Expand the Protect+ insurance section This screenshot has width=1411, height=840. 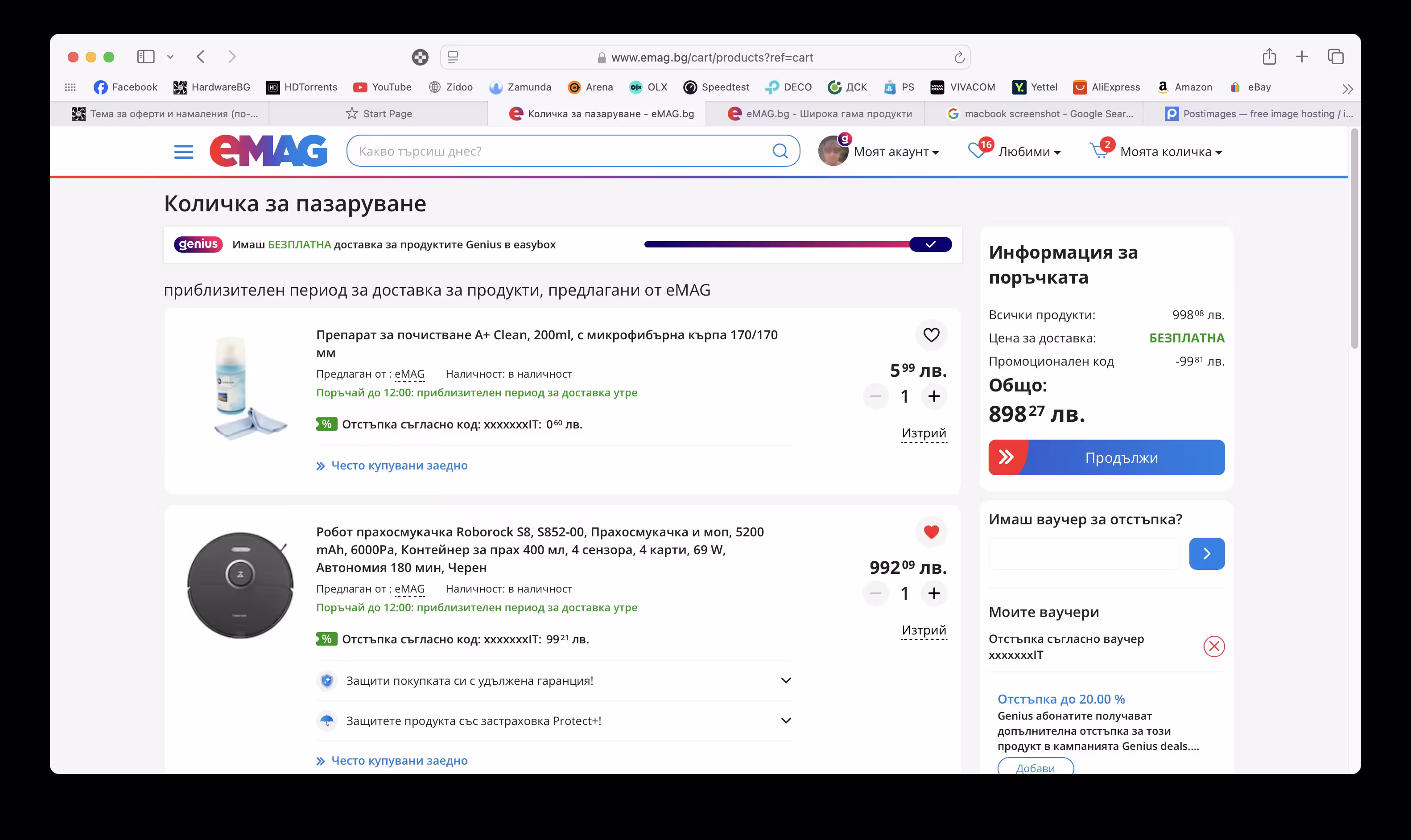click(x=786, y=721)
